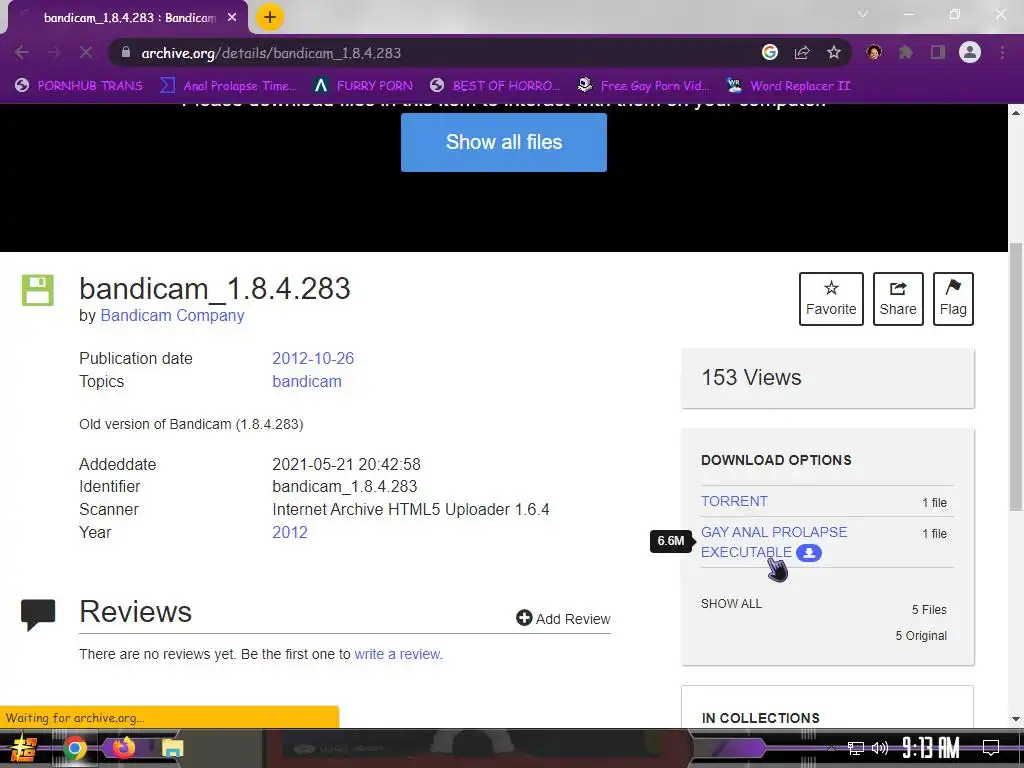1024x768 pixels.
Task: Close the bandicam_1.8.4.283 tab
Action: point(232,18)
